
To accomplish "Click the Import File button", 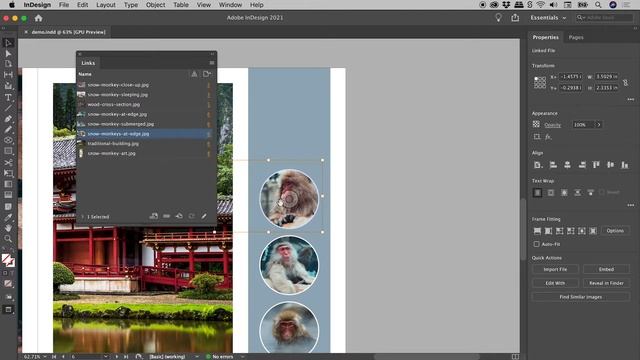I will click(x=555, y=269).
